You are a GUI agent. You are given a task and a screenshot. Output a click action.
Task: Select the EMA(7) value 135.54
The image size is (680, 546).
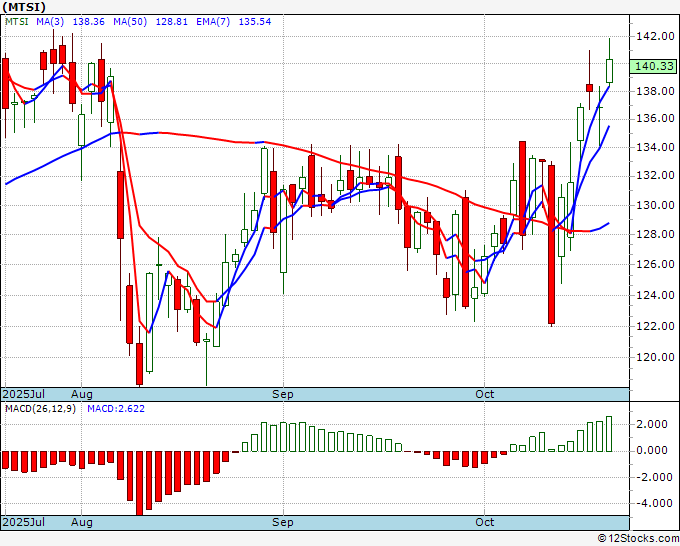point(255,21)
